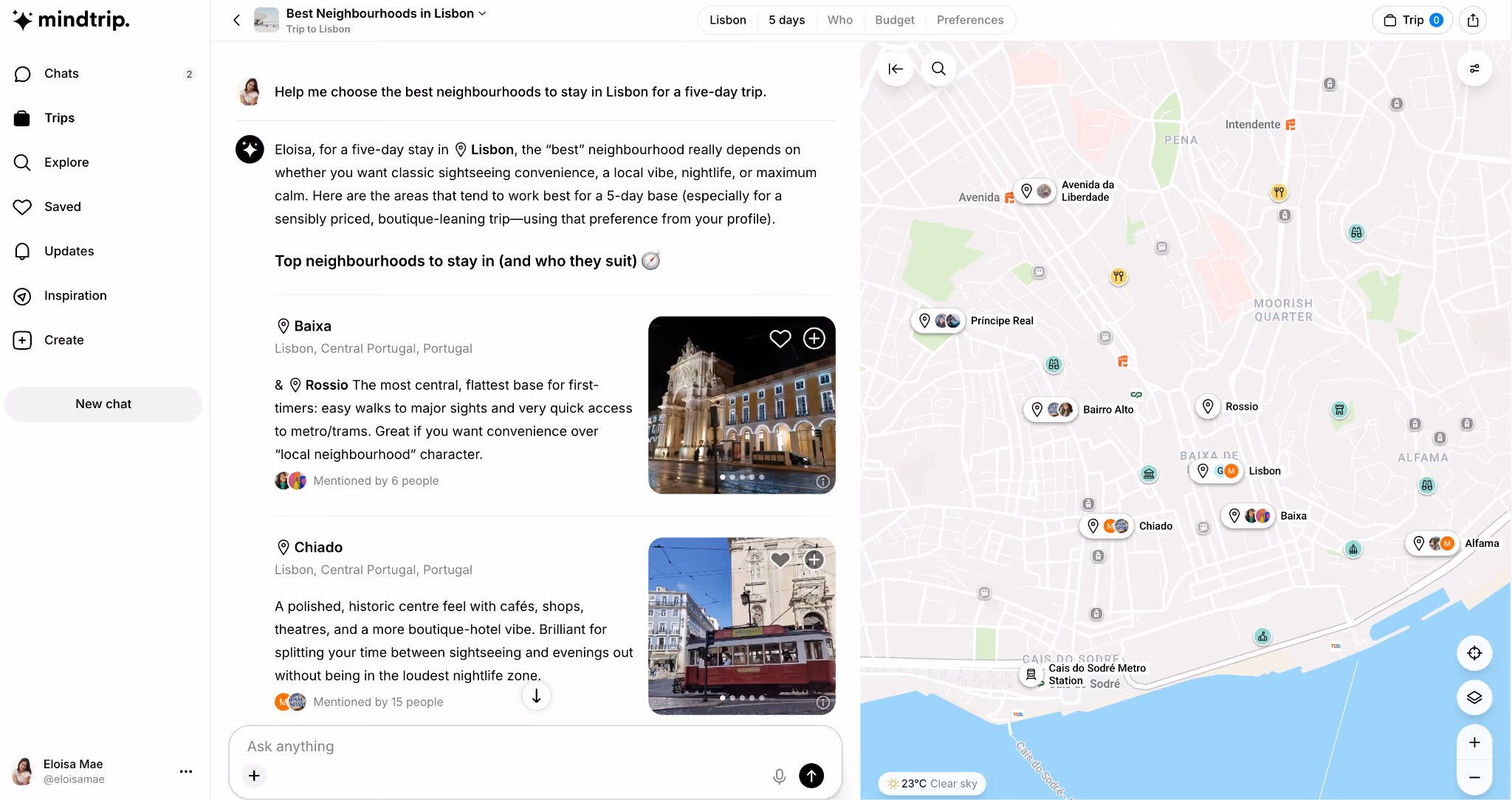
Task: Zoom in on the map
Action: coord(1474,742)
